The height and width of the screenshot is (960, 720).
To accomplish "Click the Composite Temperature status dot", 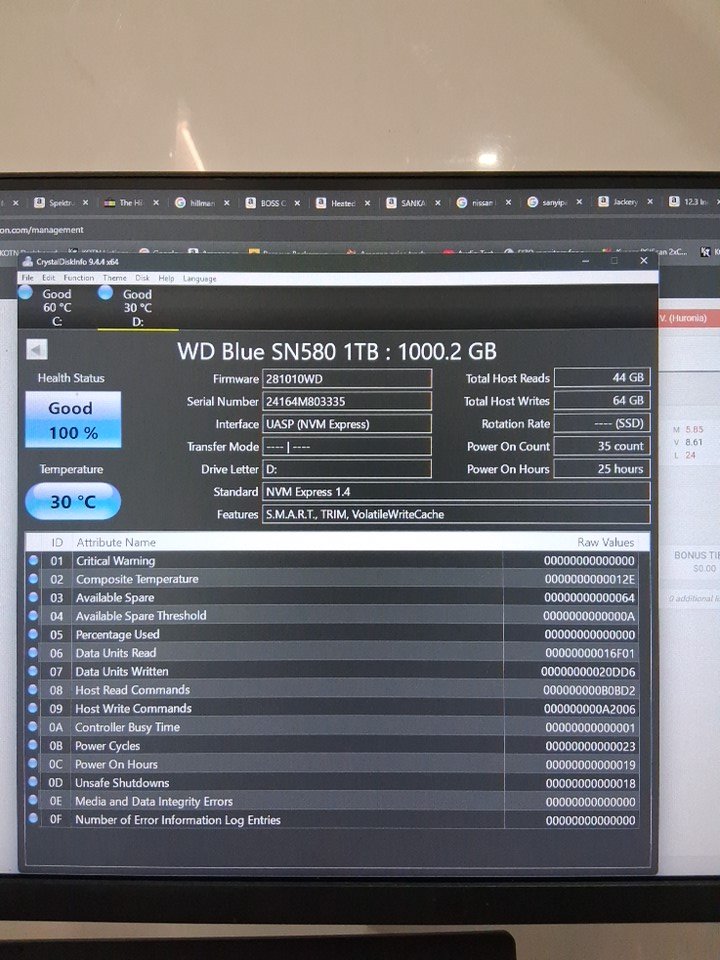I will pyautogui.click(x=33, y=579).
